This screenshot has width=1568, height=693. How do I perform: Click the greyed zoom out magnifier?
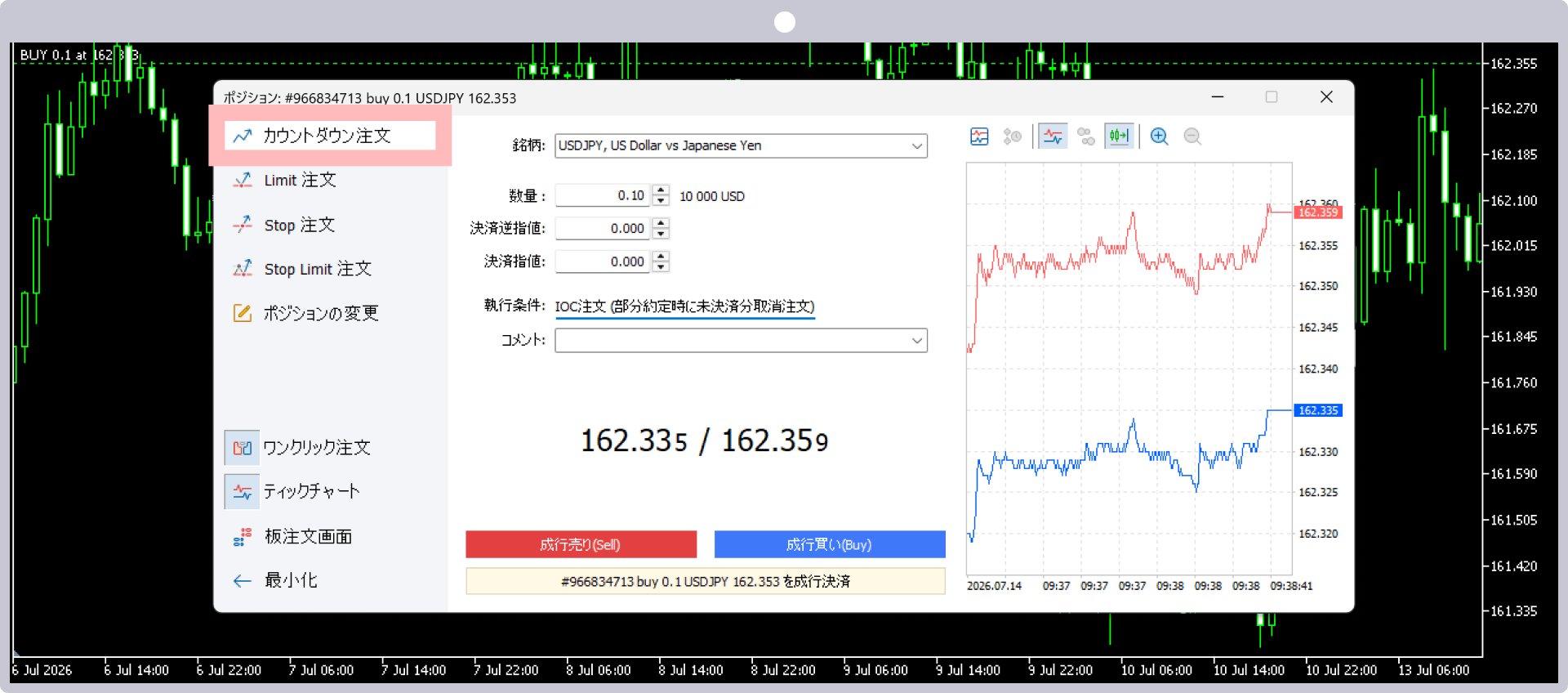[x=1192, y=136]
